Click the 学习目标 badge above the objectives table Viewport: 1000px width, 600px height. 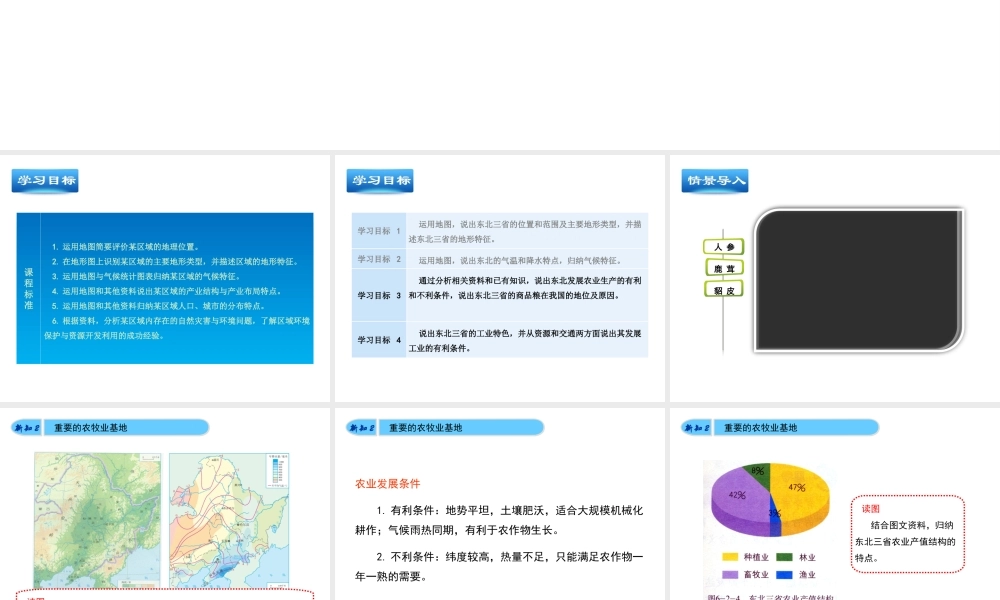[380, 181]
